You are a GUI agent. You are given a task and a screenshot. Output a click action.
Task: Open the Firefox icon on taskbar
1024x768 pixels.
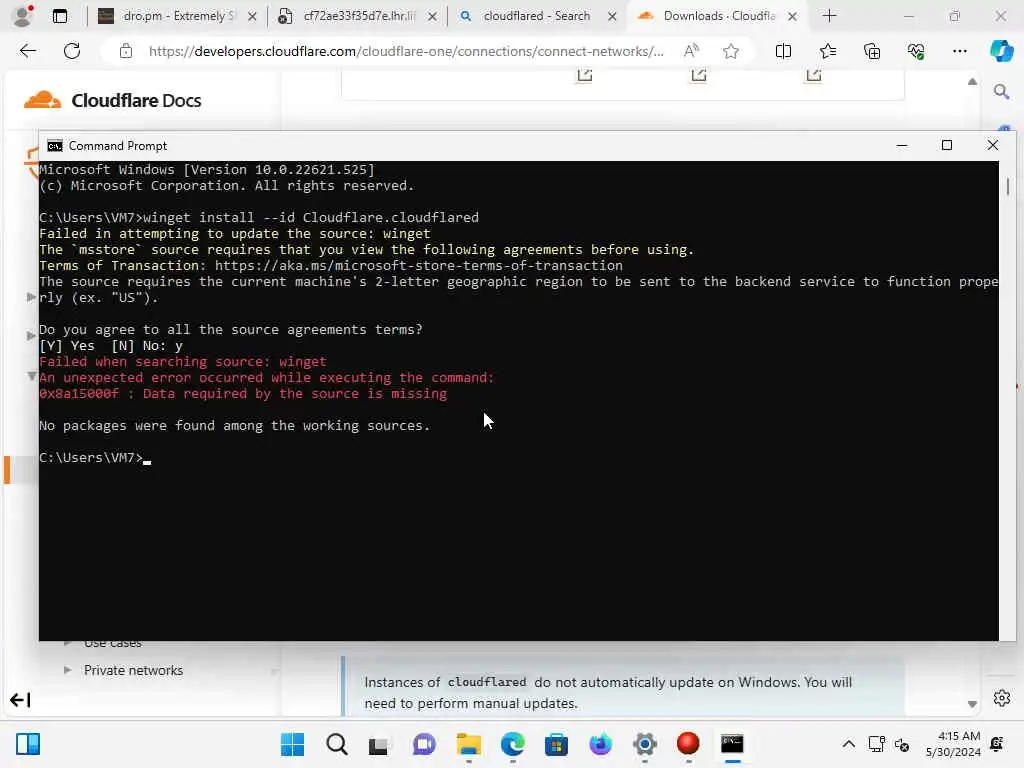pos(600,744)
